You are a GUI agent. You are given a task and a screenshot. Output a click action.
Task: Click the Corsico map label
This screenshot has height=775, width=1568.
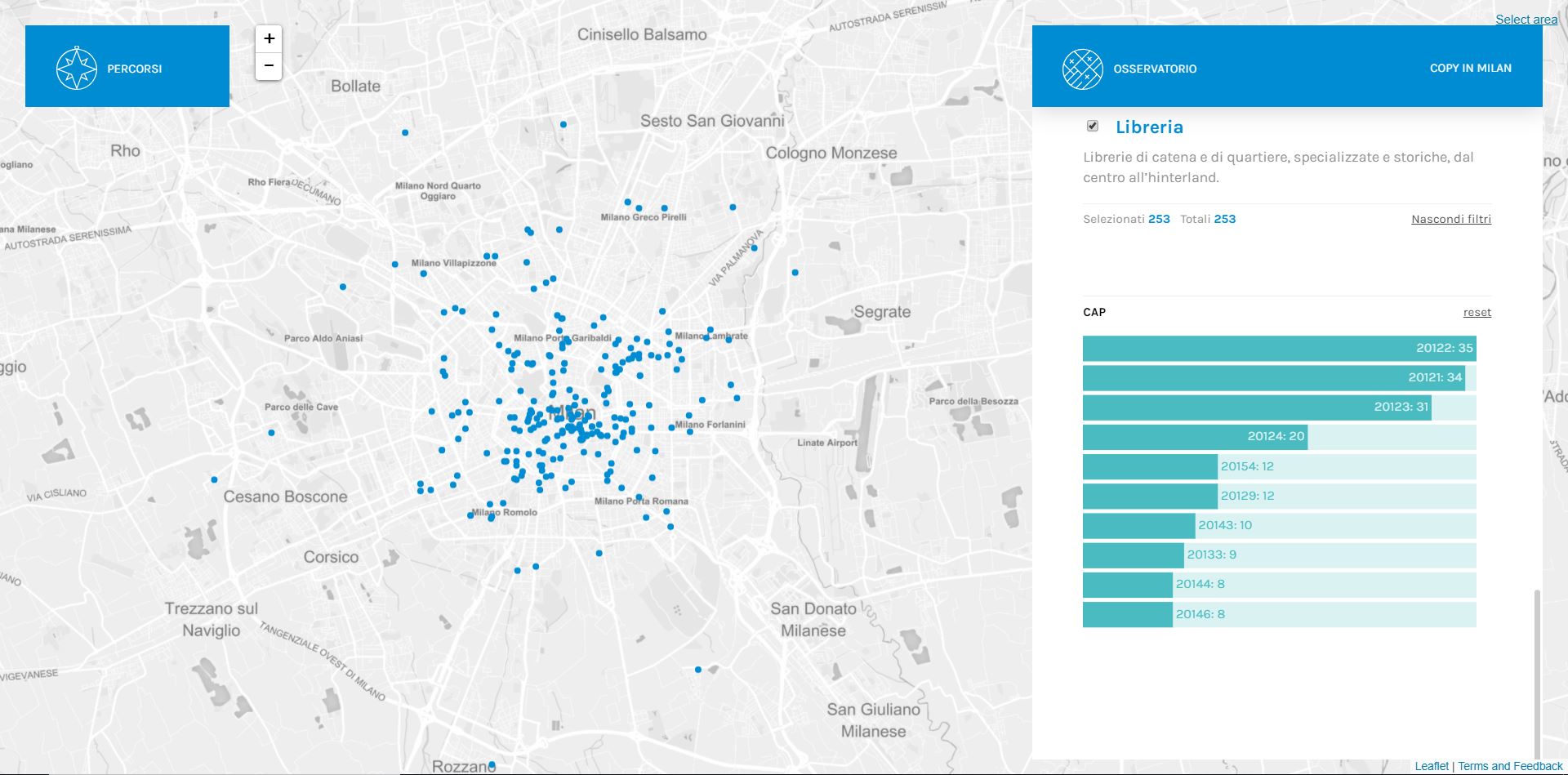click(x=331, y=557)
